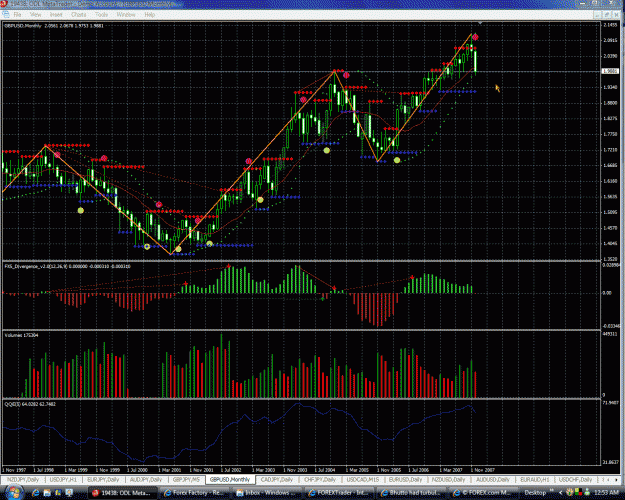Viewport: 625px width, 500px height.
Task: Switch to the EURJPY,Daily chart tab
Action: 103,479
